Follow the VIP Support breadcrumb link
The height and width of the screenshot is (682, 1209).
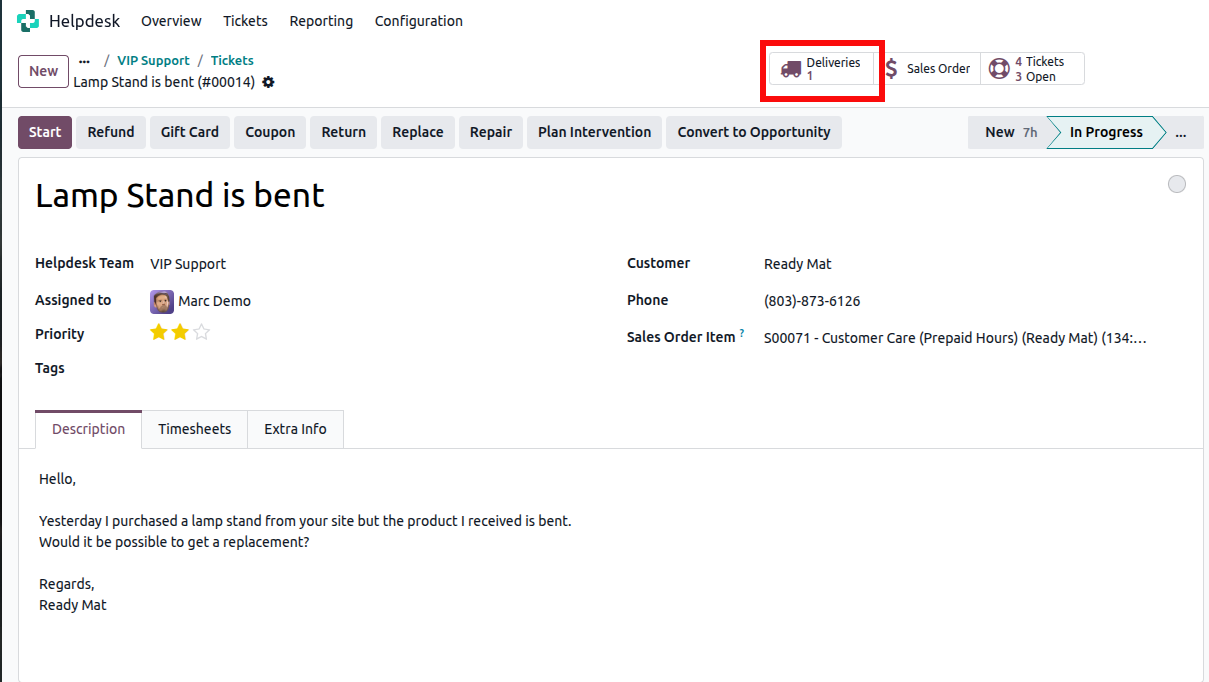click(x=153, y=61)
